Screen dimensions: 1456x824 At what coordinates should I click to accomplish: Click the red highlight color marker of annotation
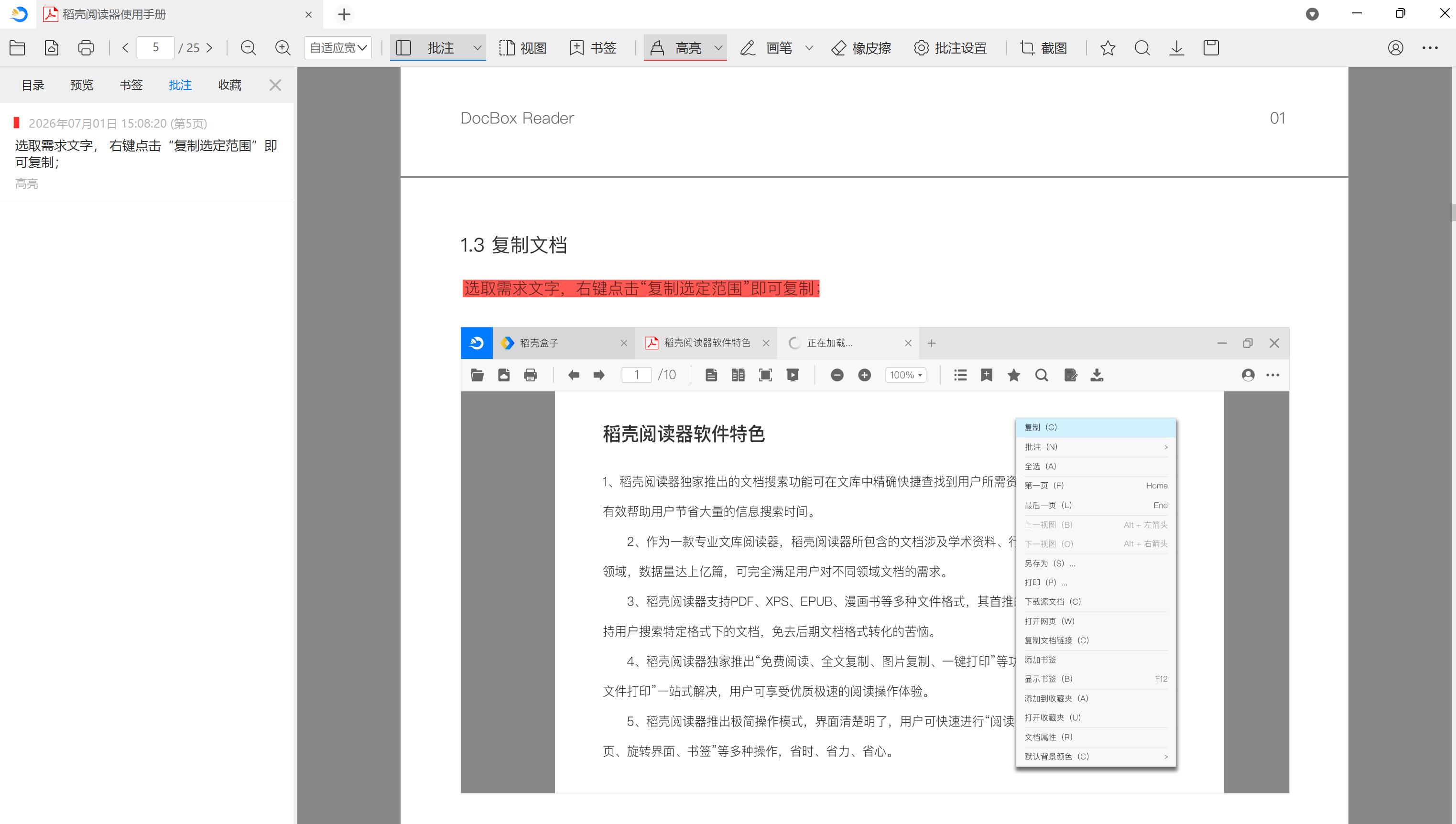coord(17,123)
